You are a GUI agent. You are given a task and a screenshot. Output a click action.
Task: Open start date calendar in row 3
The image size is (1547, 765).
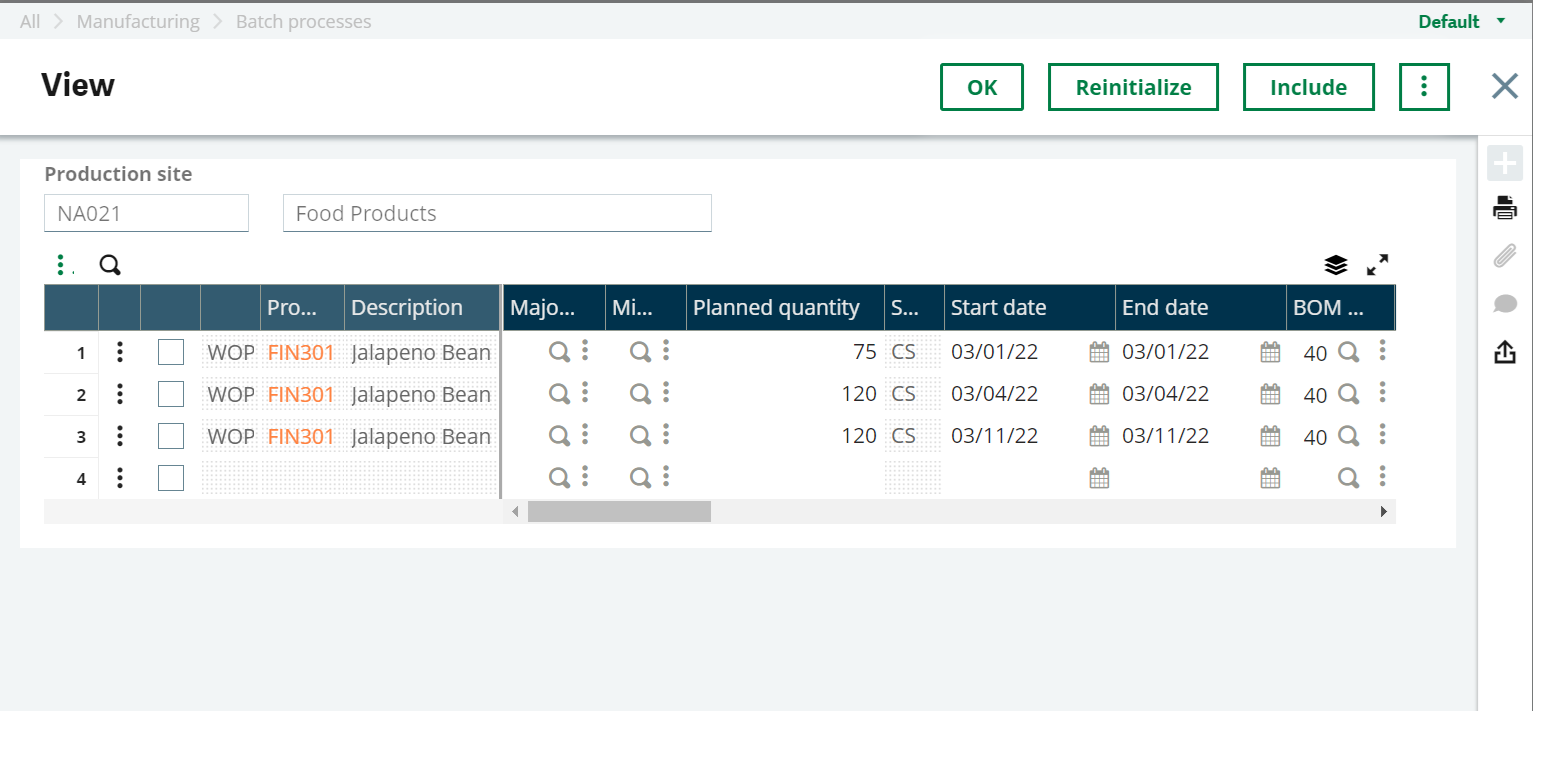click(1099, 436)
